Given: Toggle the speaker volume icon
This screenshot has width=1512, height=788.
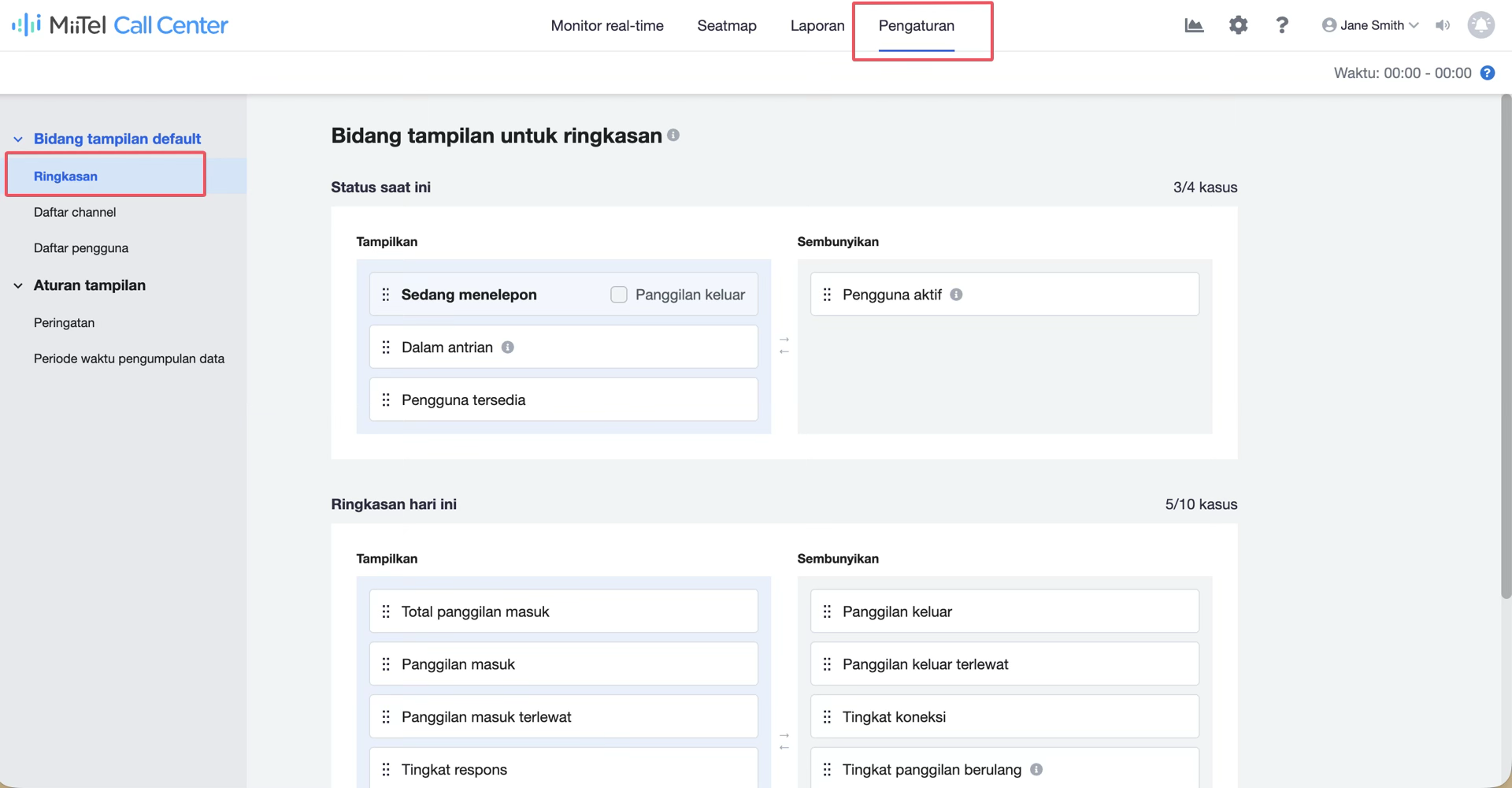Looking at the screenshot, I should pyautogui.click(x=1443, y=25).
